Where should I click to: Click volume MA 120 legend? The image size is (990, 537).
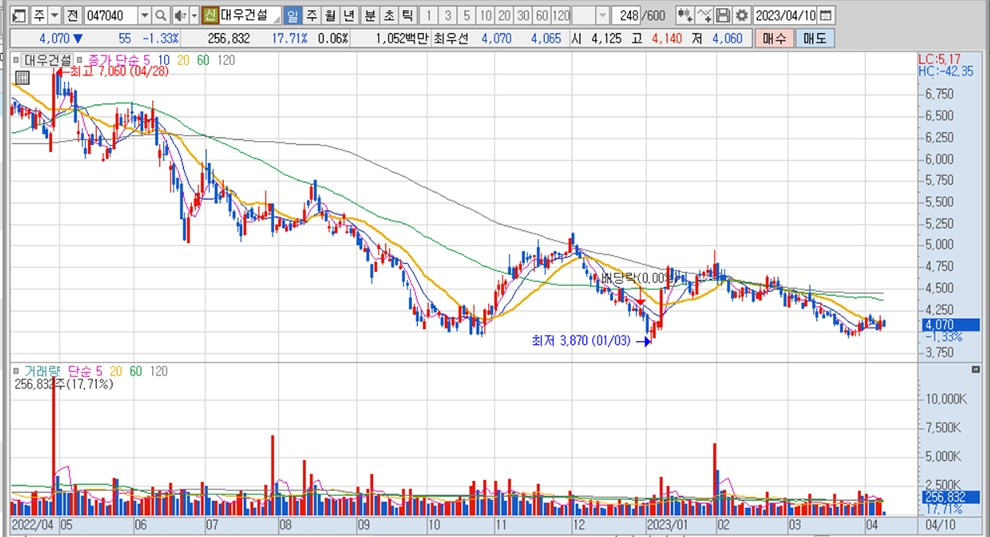tap(158, 372)
